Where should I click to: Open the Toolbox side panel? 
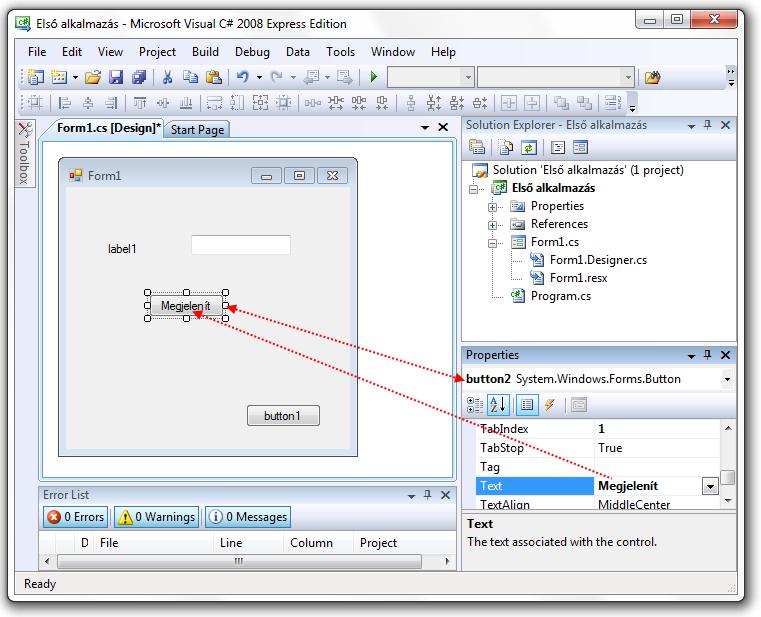pos(24,153)
